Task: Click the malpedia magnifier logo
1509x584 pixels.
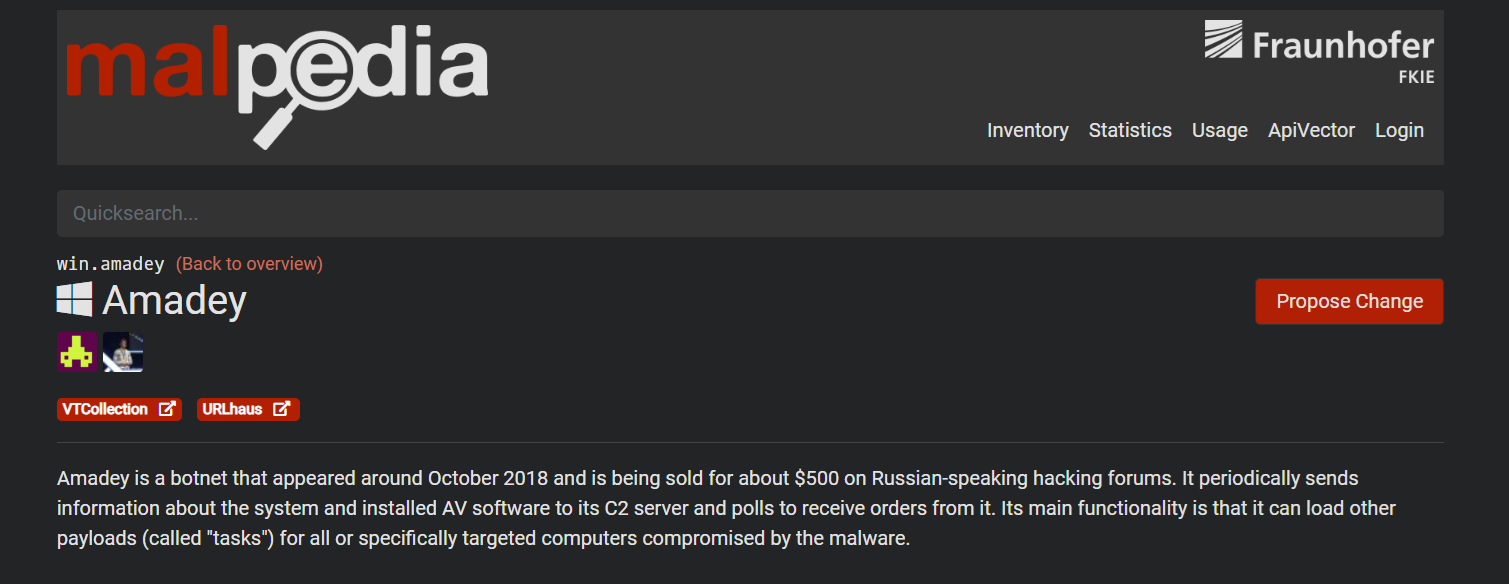Action: [276, 82]
